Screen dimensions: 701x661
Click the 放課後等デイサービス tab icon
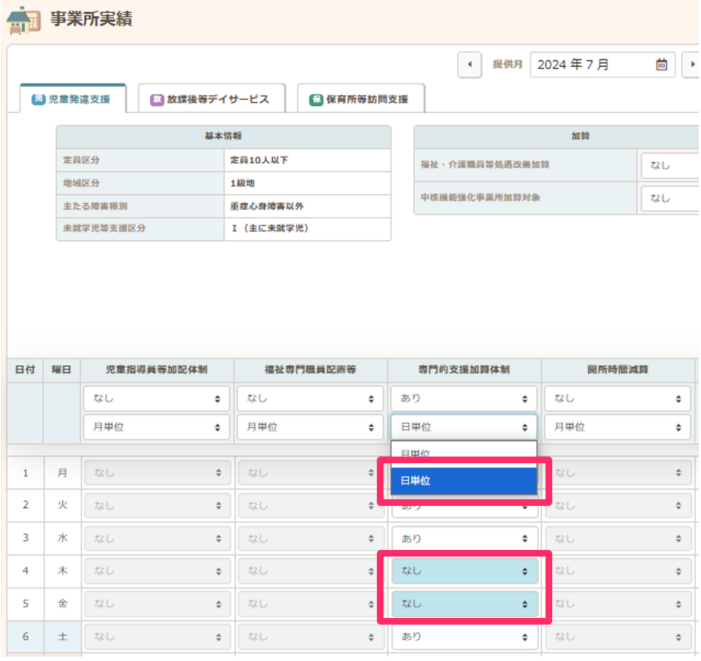[157, 100]
